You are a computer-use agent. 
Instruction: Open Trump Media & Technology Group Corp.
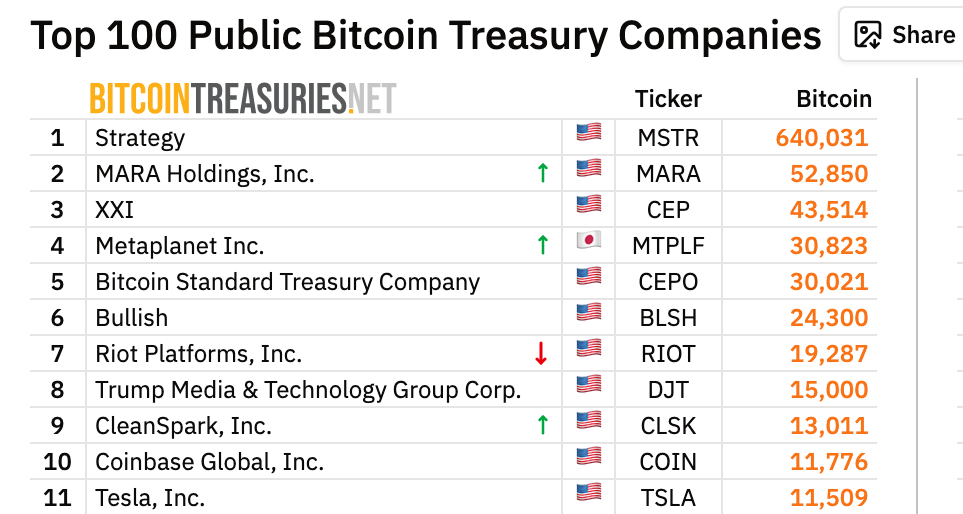pyautogui.click(x=308, y=390)
